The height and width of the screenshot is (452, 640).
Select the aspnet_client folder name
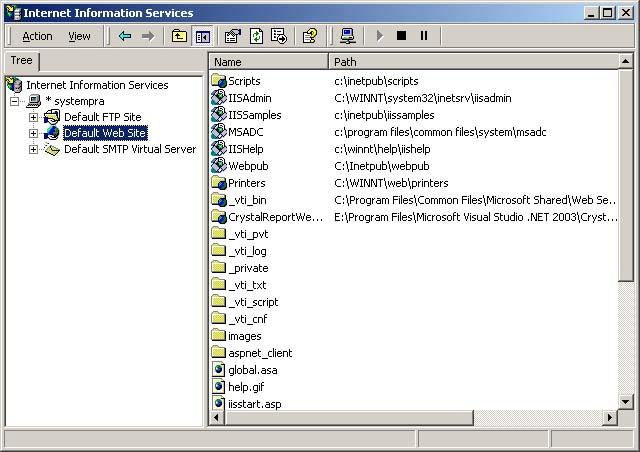click(260, 353)
